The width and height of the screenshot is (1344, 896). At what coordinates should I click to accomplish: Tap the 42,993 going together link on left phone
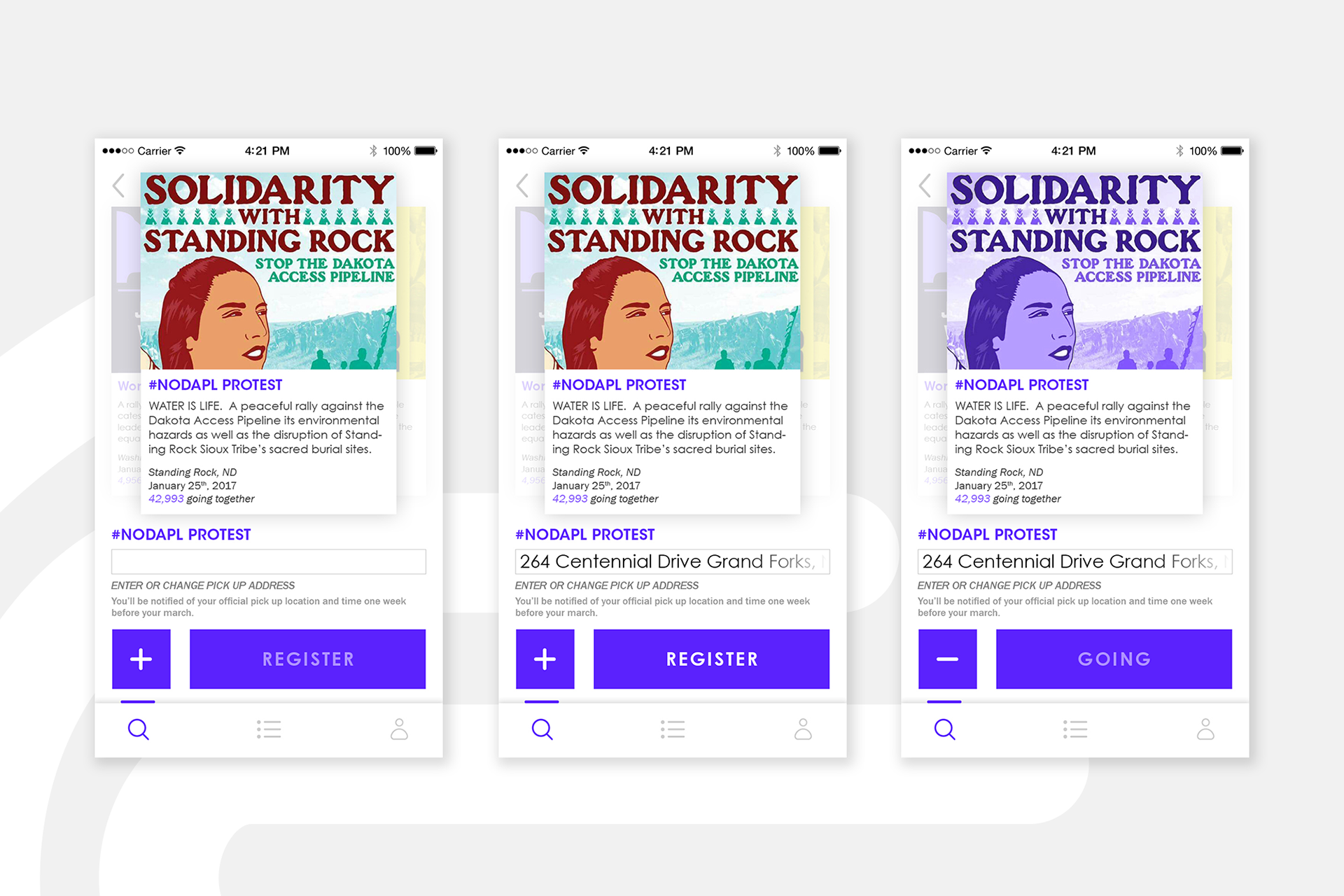(x=202, y=499)
